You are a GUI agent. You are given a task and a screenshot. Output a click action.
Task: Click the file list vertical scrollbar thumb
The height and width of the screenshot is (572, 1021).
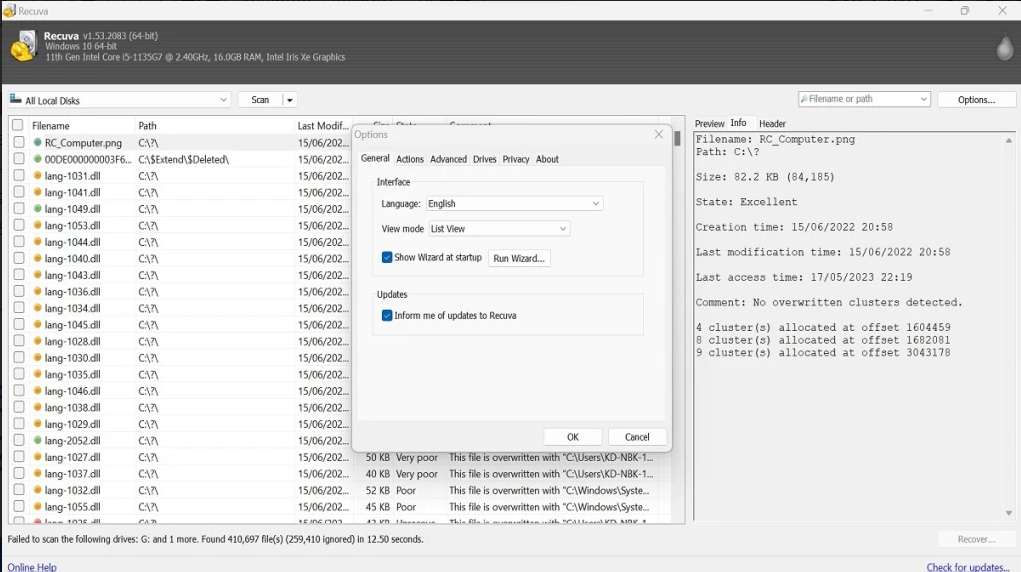[677, 138]
